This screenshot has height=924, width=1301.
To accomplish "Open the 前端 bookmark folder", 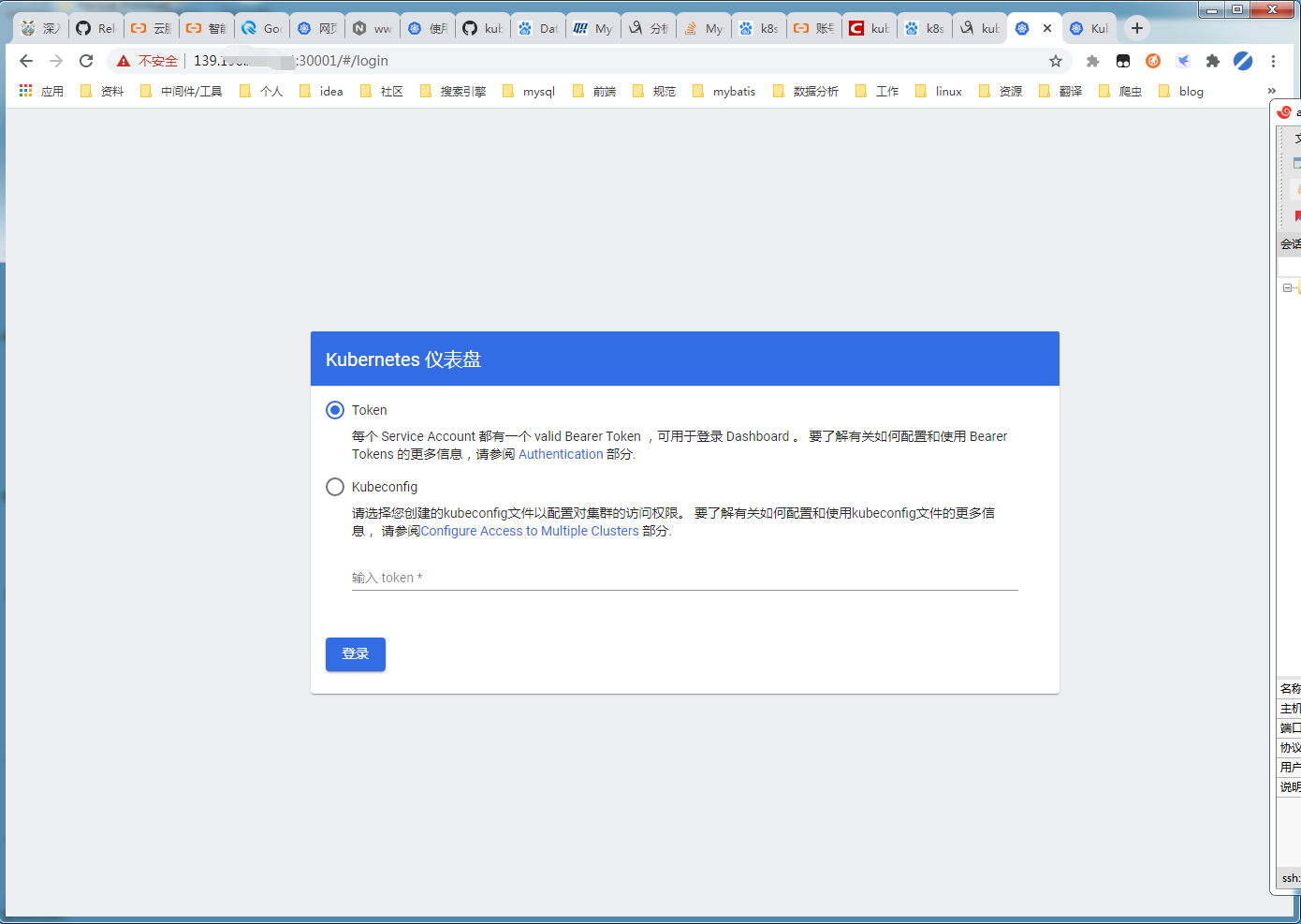I will [x=594, y=91].
